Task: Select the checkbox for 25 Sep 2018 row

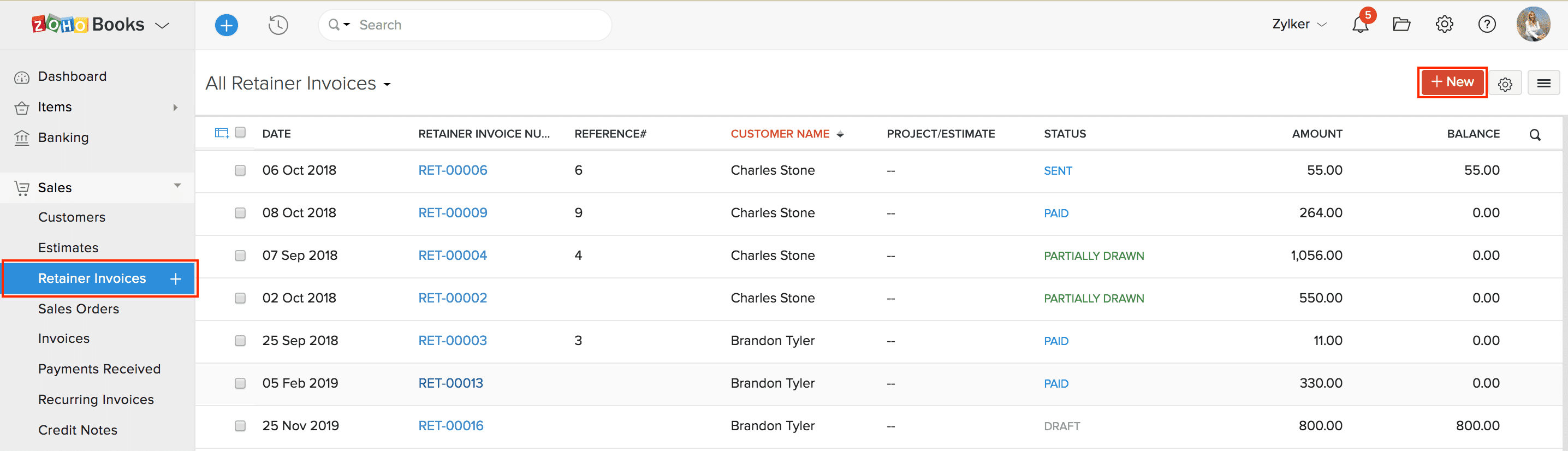Action: (240, 341)
